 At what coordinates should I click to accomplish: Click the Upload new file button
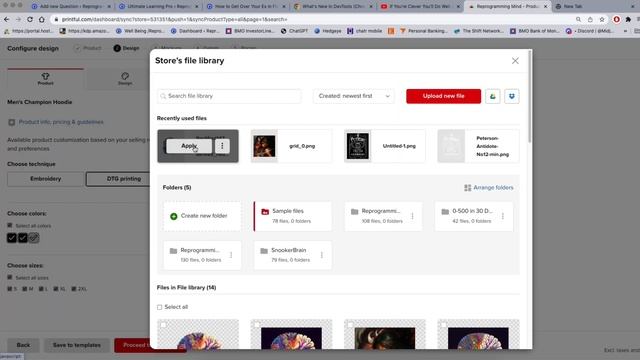(x=443, y=96)
